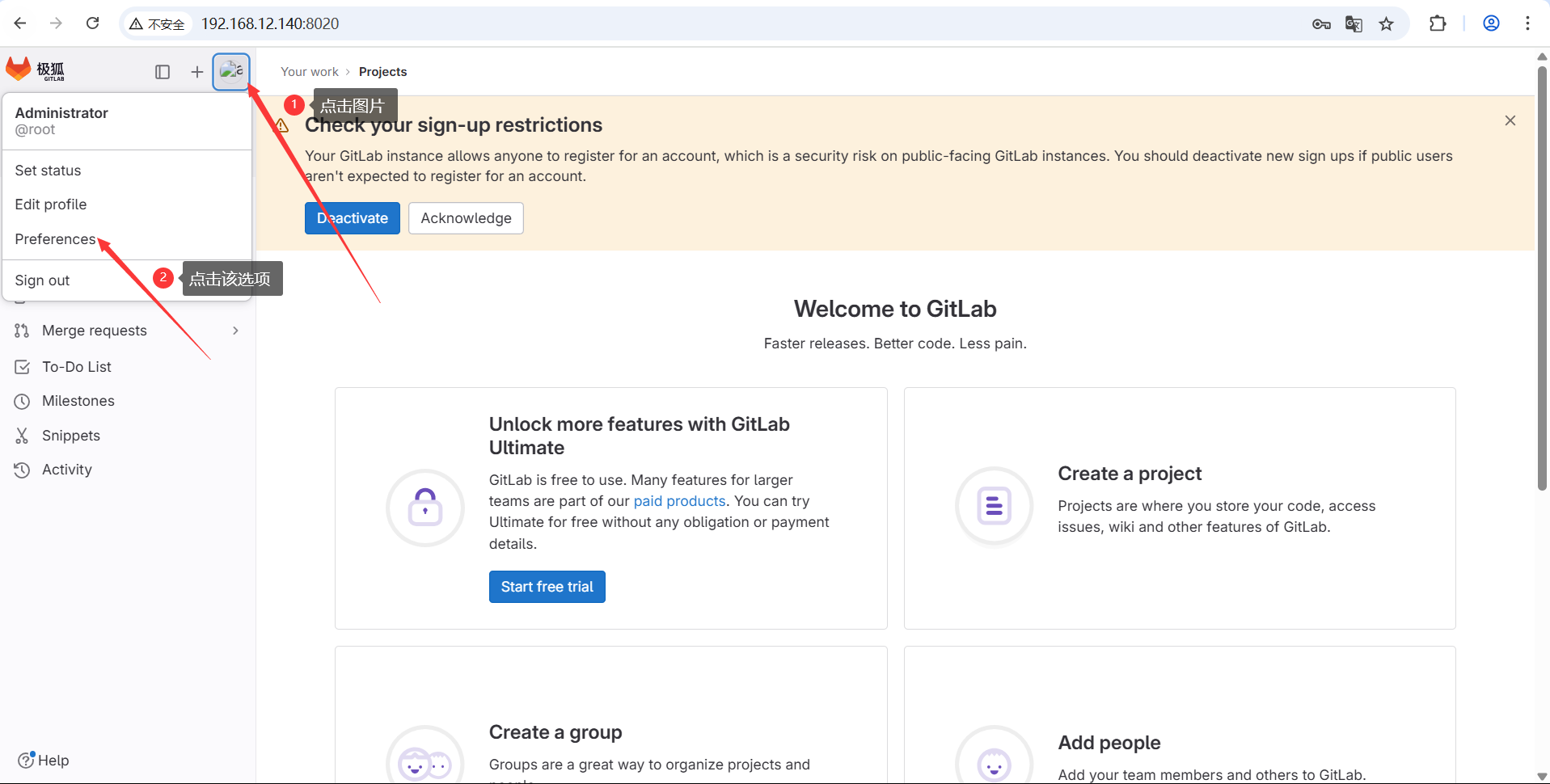Click the Help question mark icon

click(x=26, y=760)
